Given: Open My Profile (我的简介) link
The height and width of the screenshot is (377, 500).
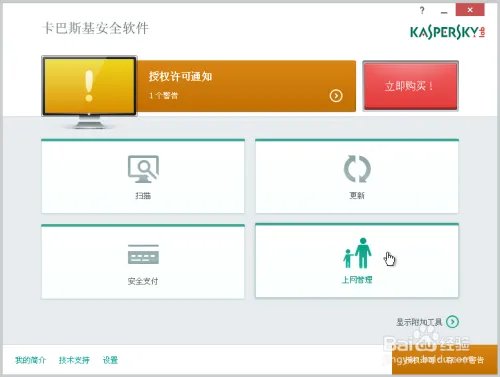Looking at the screenshot, I should (30, 360).
